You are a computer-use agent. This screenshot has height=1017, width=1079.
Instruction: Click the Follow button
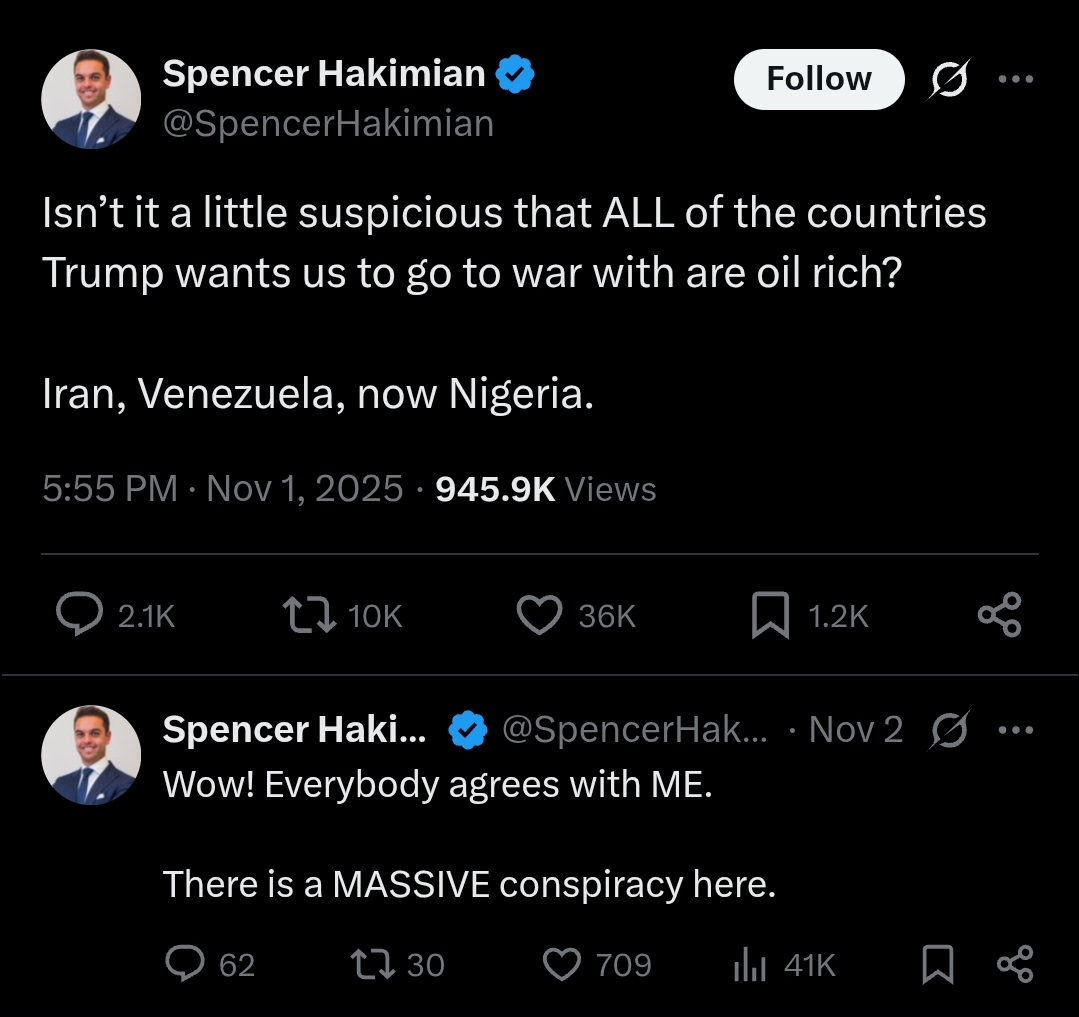pyautogui.click(x=818, y=79)
